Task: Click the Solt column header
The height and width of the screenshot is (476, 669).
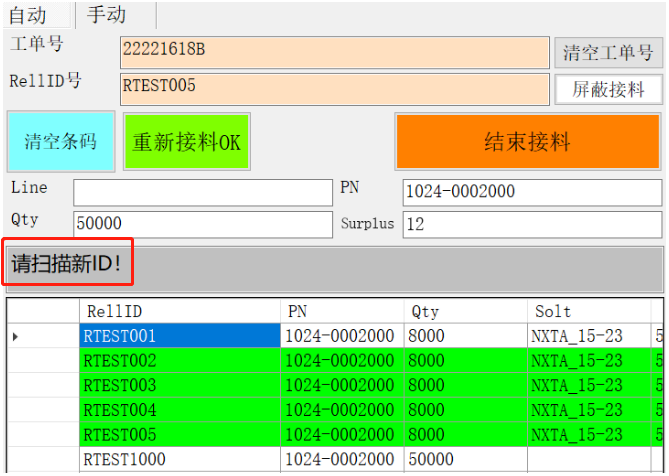Action: coord(588,311)
